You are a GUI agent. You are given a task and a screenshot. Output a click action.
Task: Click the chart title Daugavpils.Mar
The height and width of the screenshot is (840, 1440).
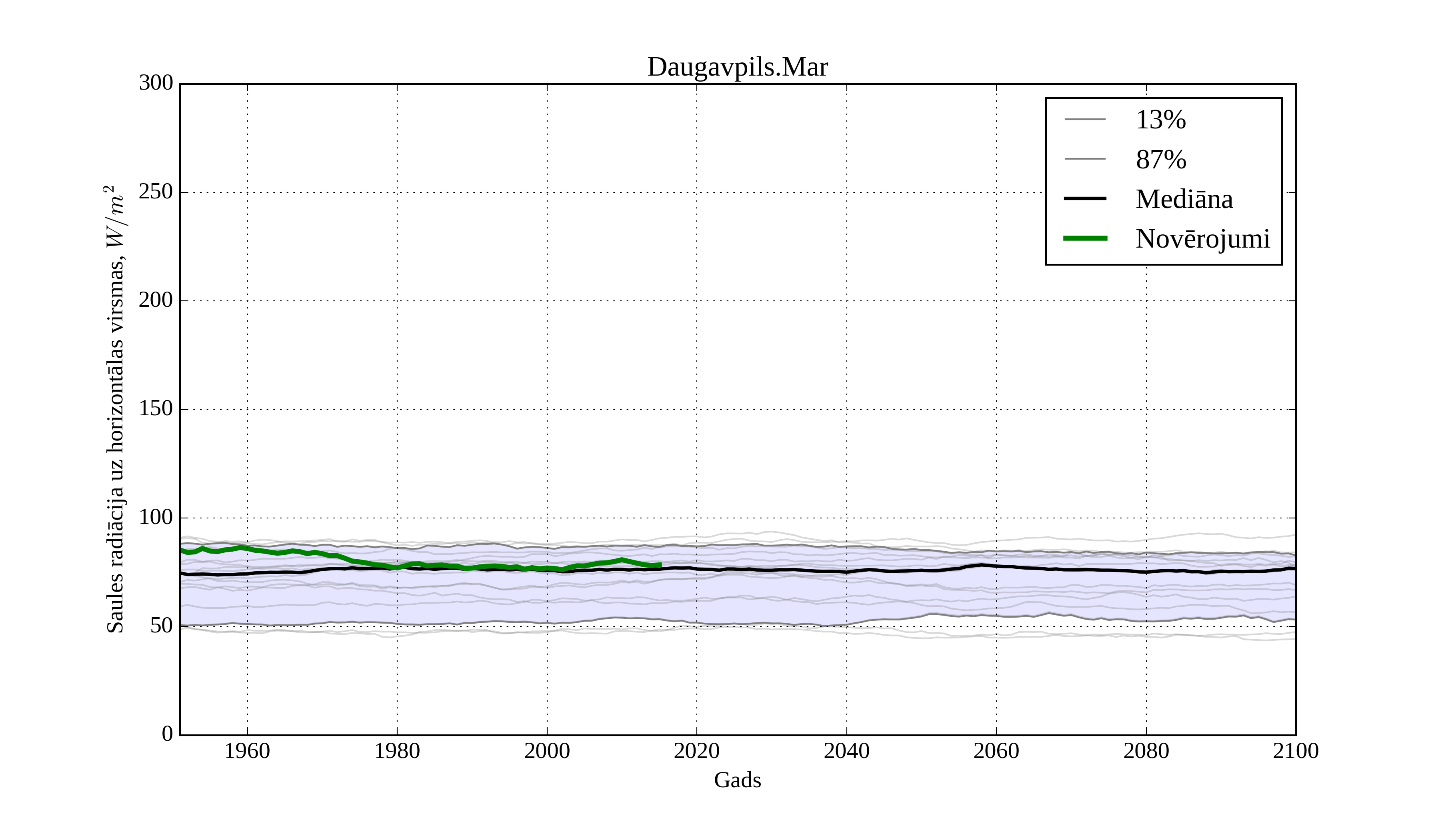(x=737, y=68)
